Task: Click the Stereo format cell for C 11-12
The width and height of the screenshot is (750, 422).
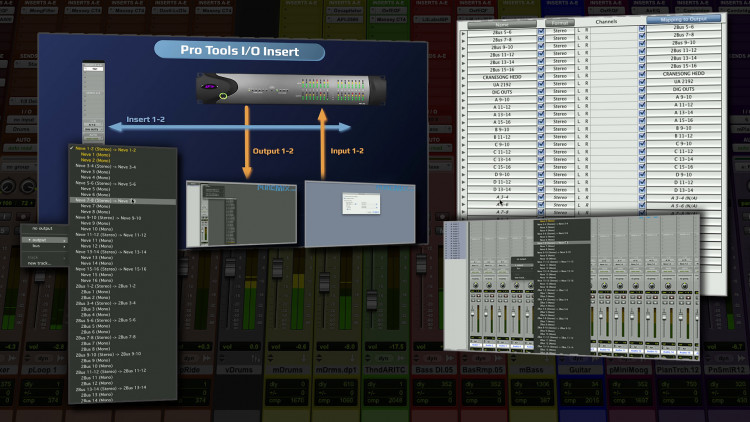Action: click(x=560, y=152)
